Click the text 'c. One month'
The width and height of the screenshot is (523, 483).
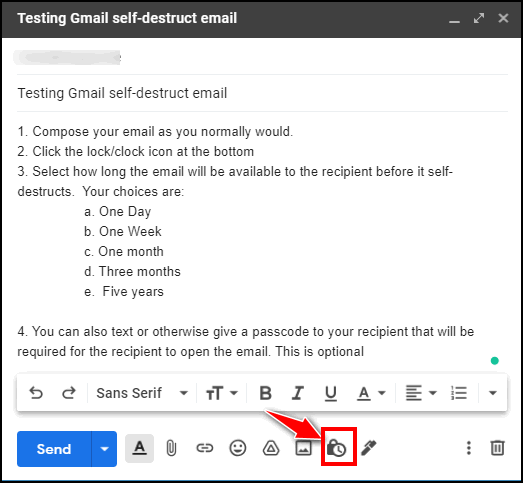124,252
